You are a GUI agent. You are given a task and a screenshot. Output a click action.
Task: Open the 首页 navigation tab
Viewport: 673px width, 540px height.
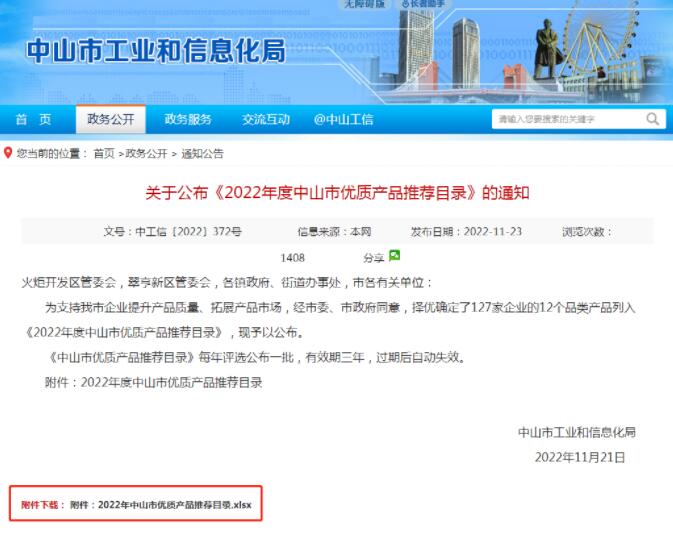(33, 120)
